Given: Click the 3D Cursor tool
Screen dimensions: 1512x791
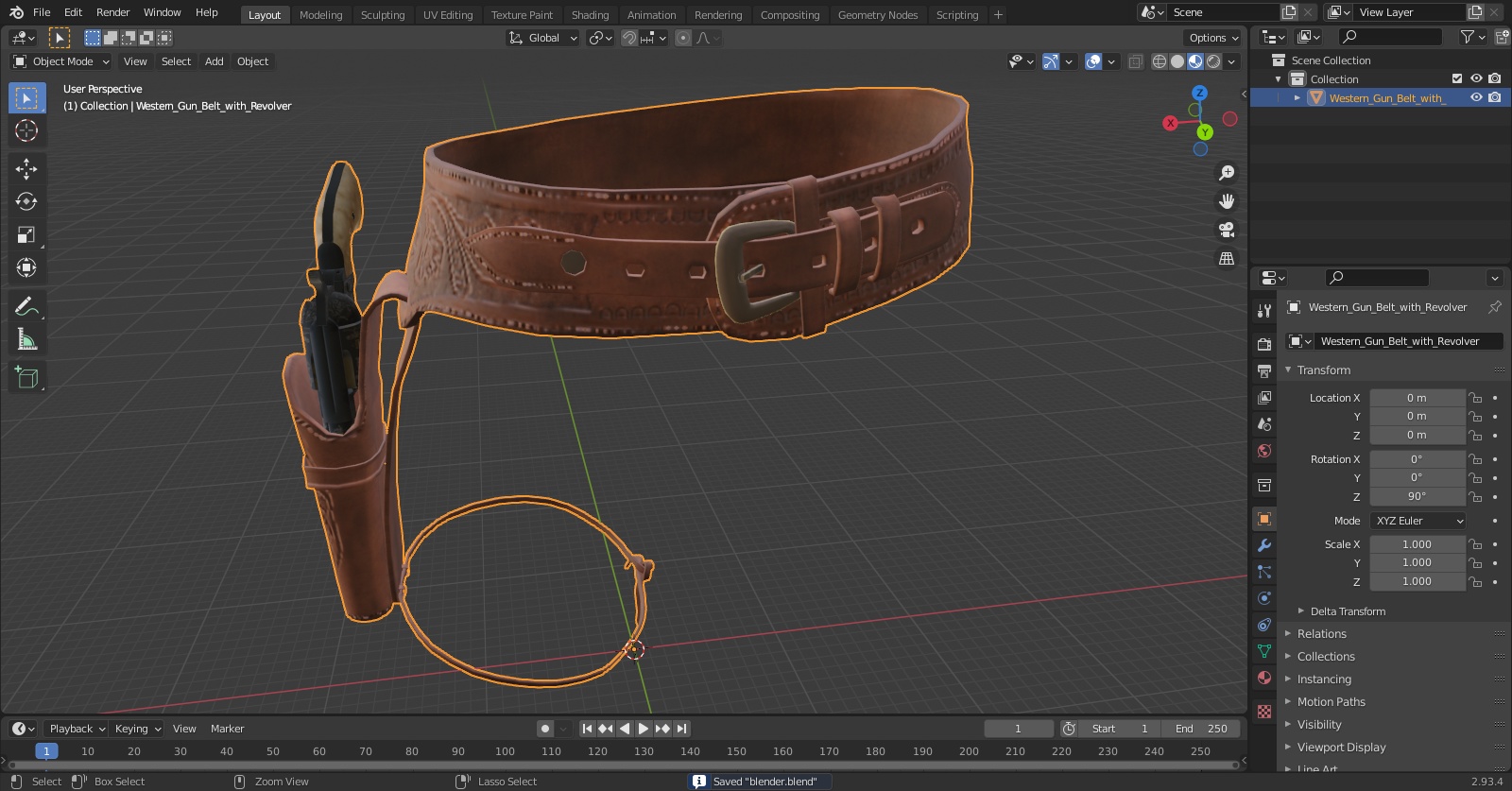Looking at the screenshot, I should (x=26, y=130).
